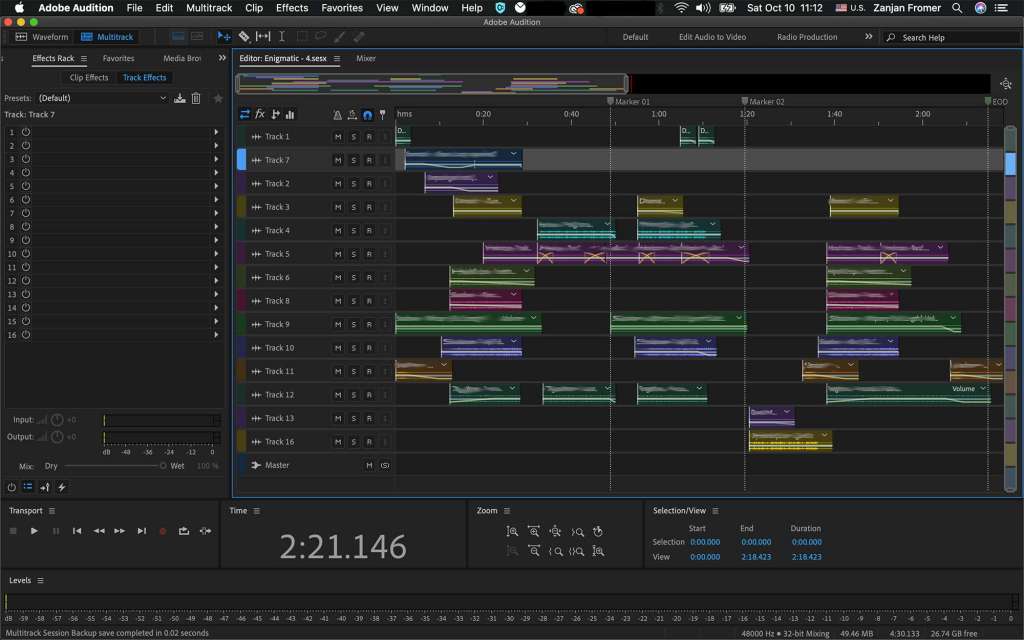Mute the Master track
Screen dimensions: 1024x640
click(369, 465)
